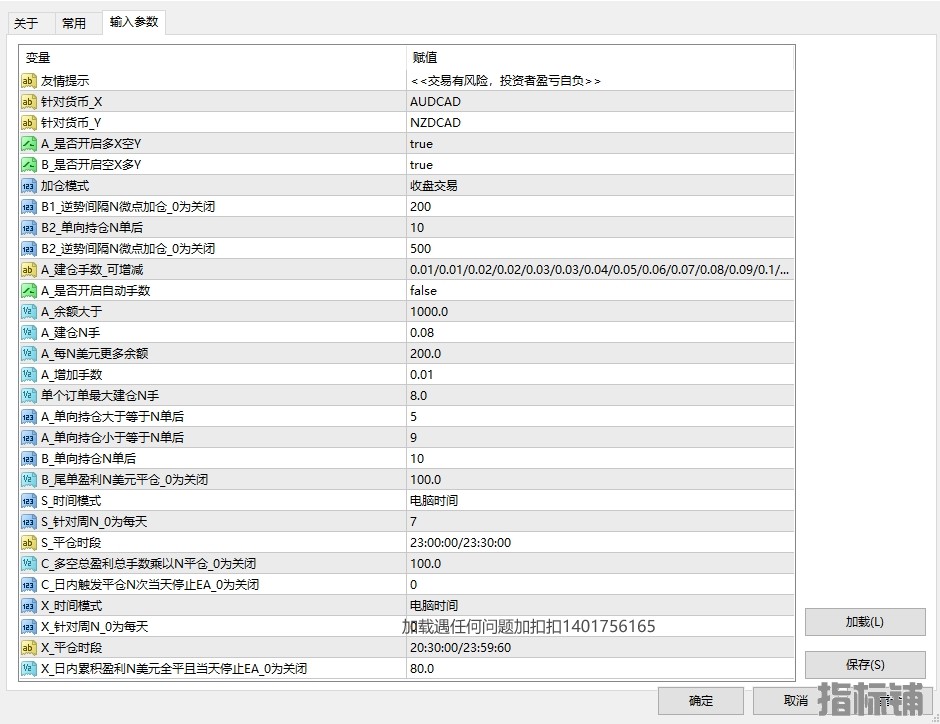Click the icon beside B_尾单盈利N美元平仓_0为关闭
Image resolution: width=940 pixels, height=724 pixels.
29,479
